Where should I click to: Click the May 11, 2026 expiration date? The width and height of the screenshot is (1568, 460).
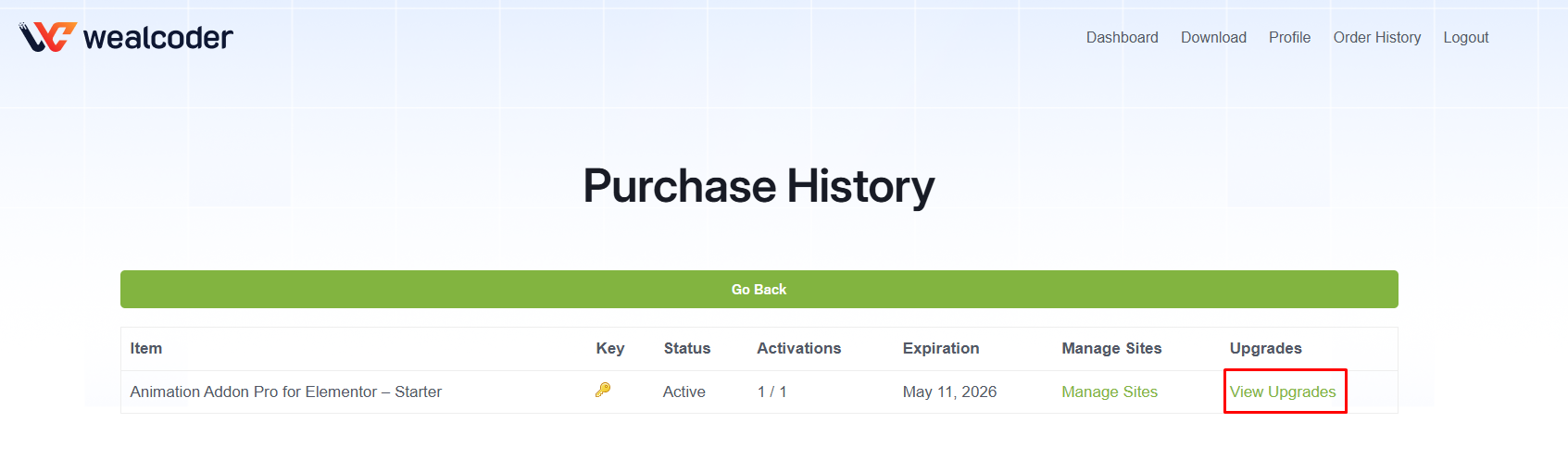(949, 392)
